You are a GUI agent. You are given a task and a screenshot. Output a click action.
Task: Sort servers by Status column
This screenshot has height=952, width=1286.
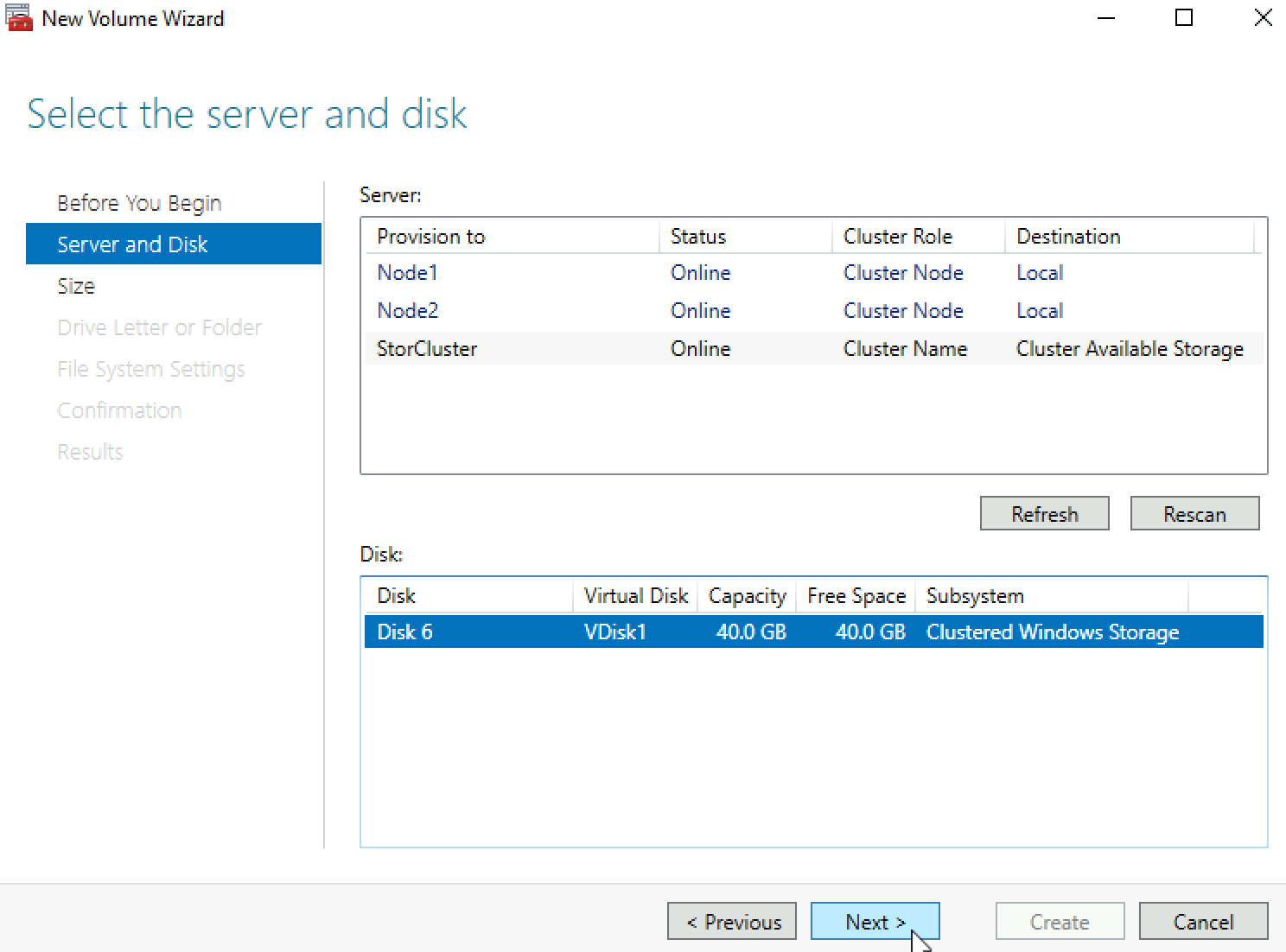point(746,237)
